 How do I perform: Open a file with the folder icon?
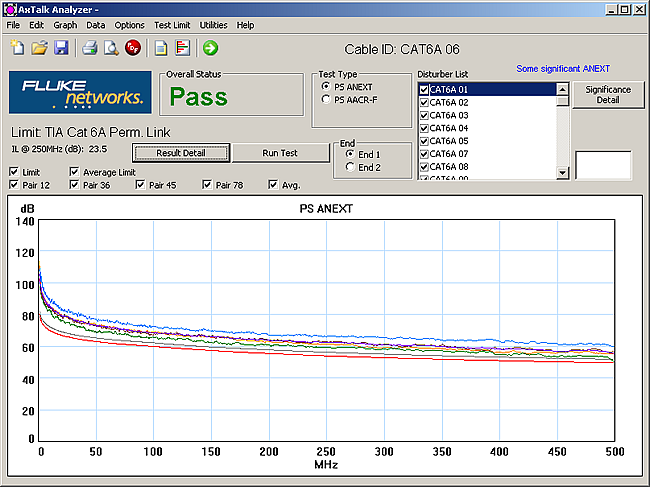pyautogui.click(x=40, y=48)
